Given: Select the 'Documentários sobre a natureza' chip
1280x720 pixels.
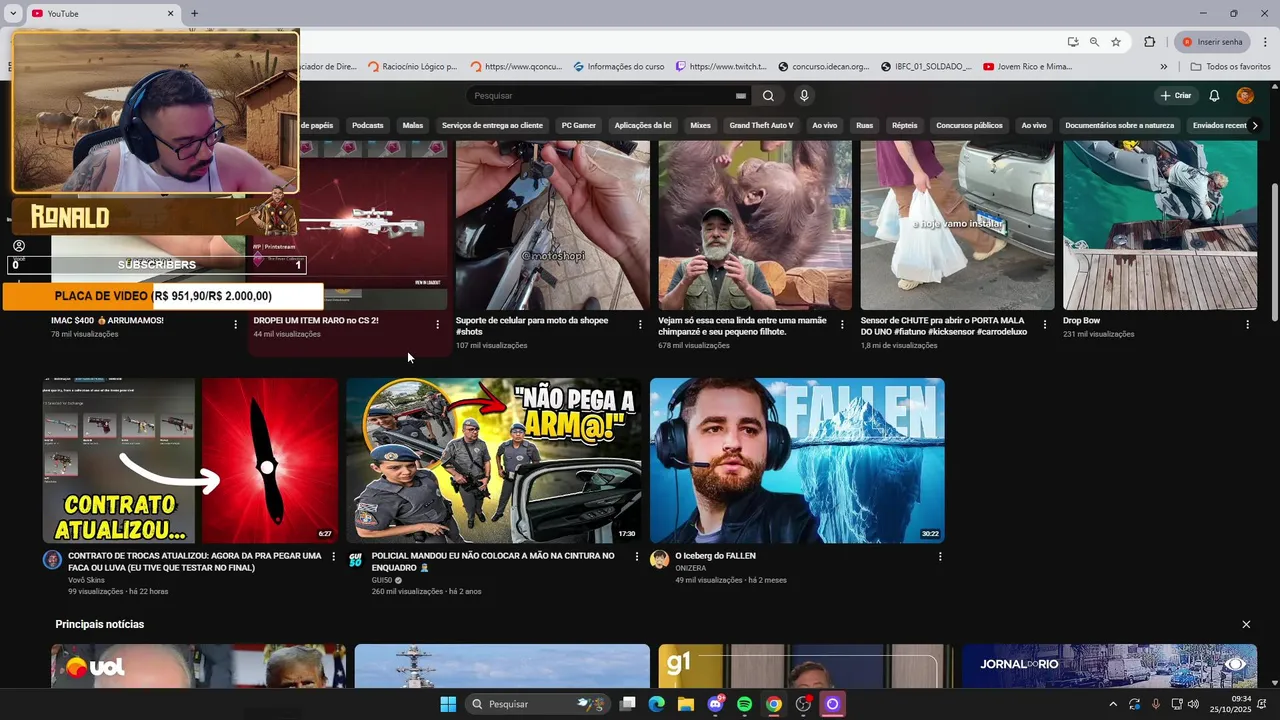Looking at the screenshot, I should 1120,126.
